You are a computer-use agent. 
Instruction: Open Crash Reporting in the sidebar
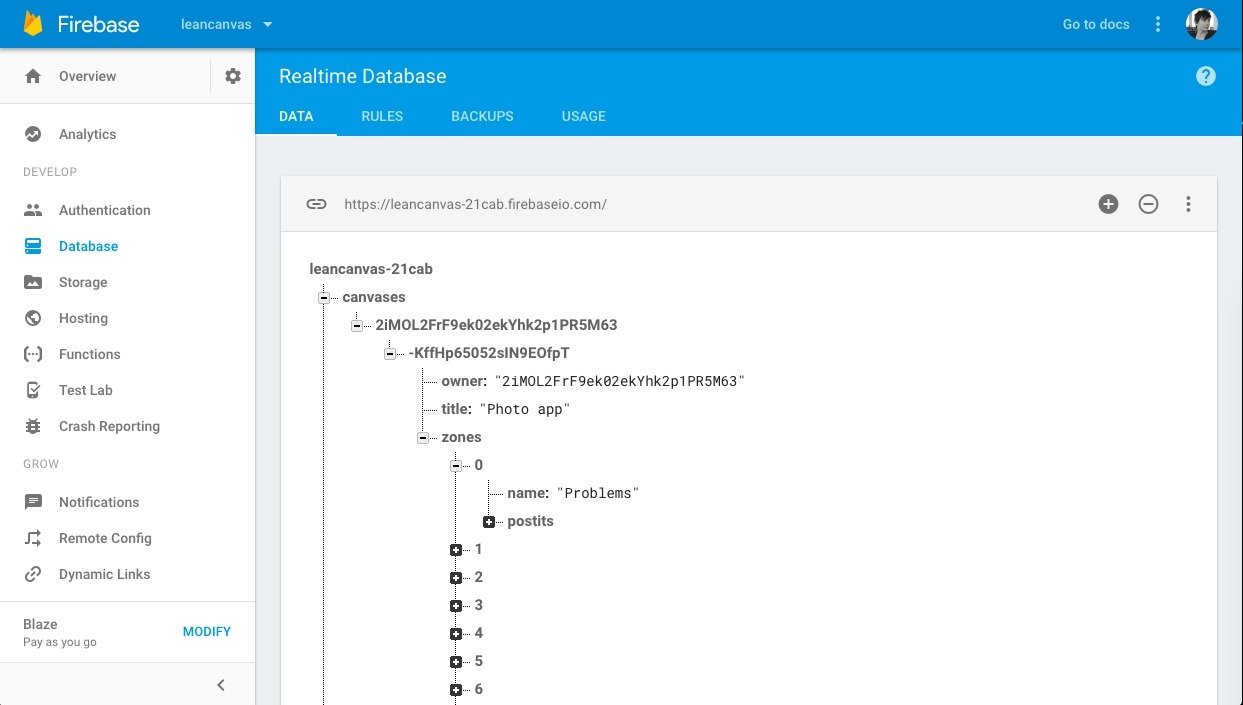(x=109, y=426)
